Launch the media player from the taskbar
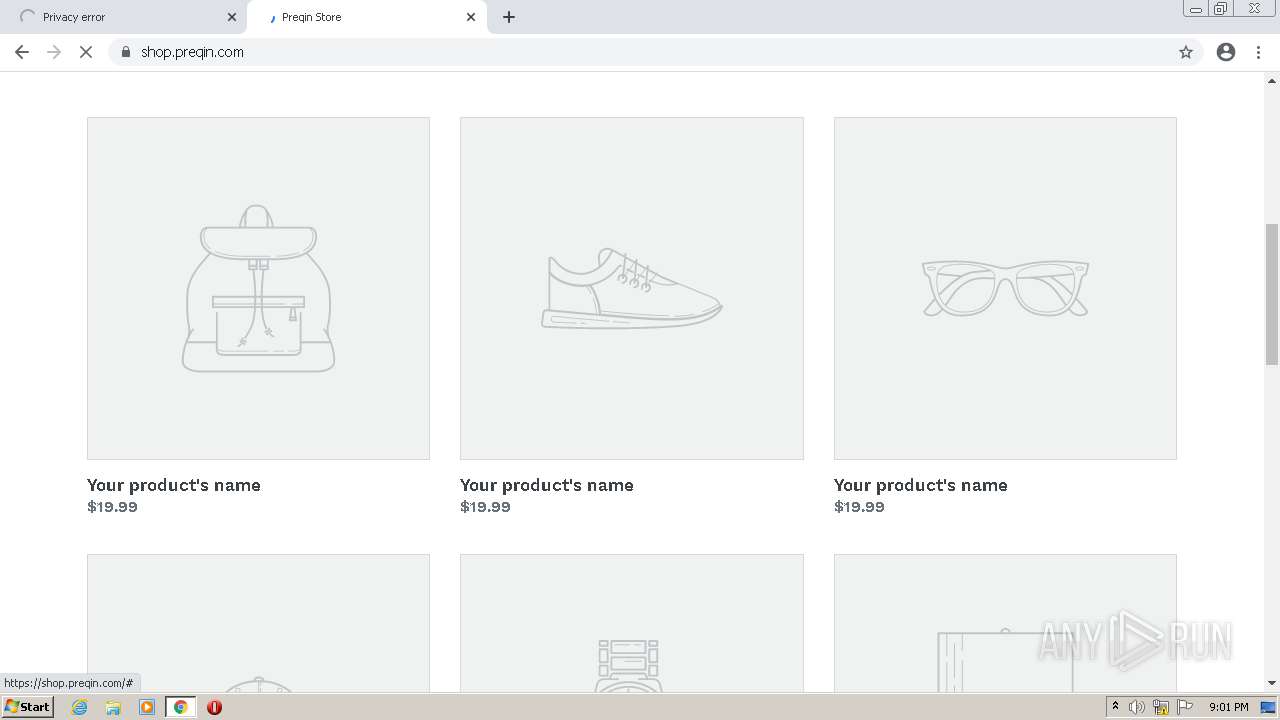Screen dimensions: 1280x720 click(x=147, y=707)
